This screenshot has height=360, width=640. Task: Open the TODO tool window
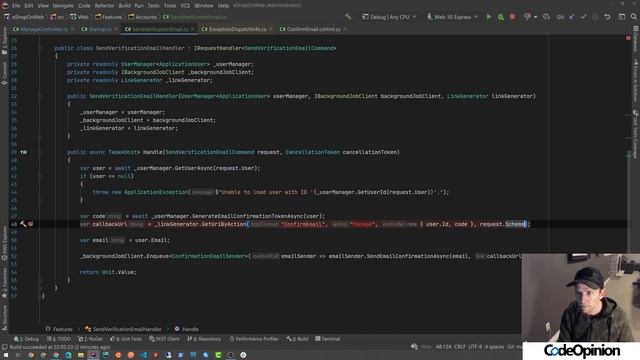click(59, 339)
